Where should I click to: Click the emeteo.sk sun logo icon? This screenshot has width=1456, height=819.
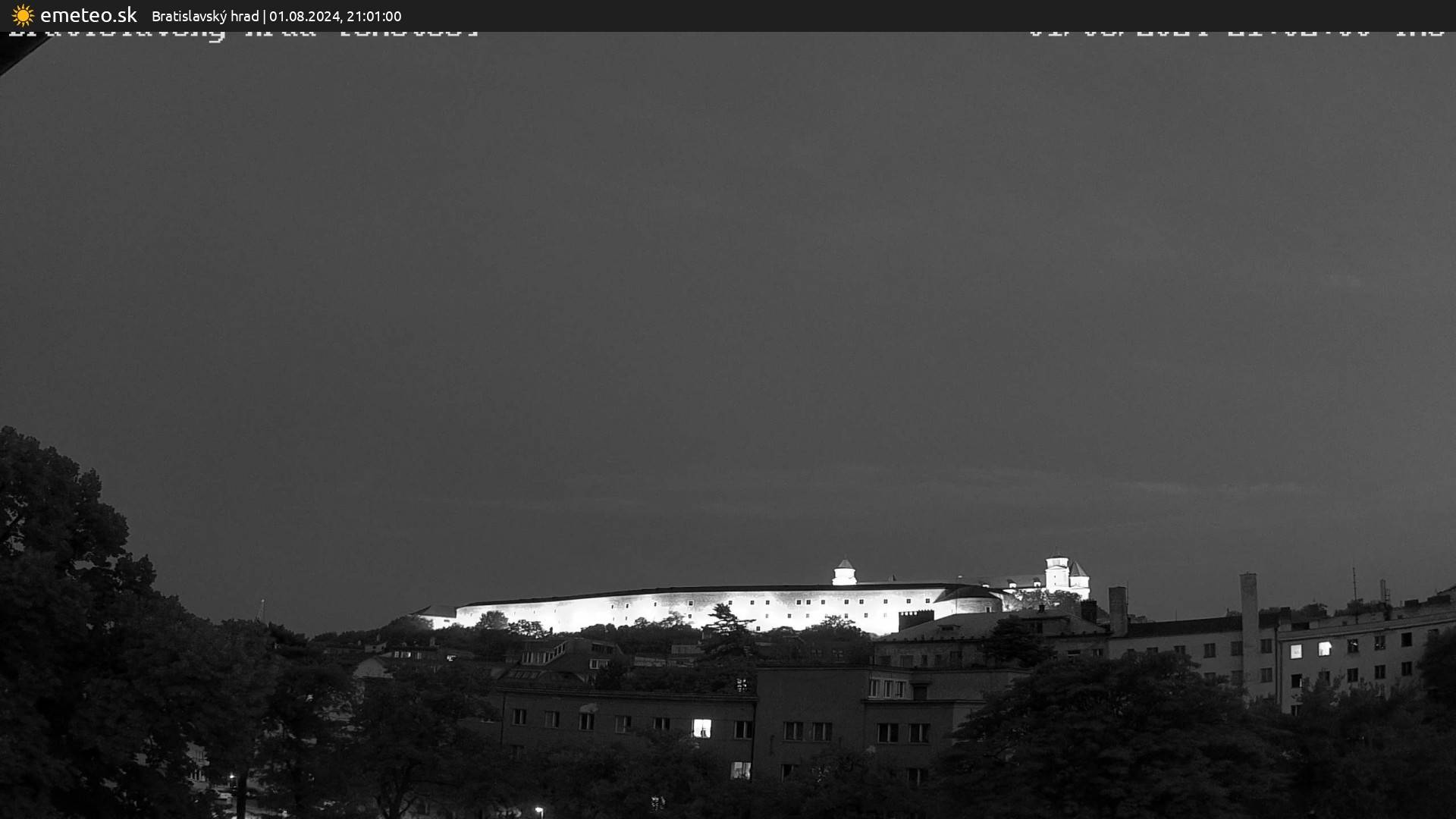[x=23, y=15]
